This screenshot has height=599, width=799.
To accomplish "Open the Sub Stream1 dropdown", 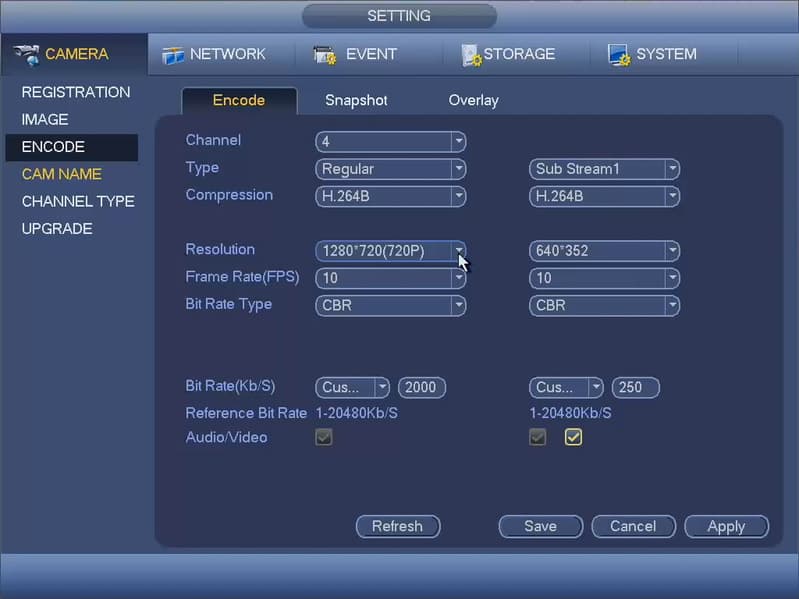I will click(x=604, y=169).
